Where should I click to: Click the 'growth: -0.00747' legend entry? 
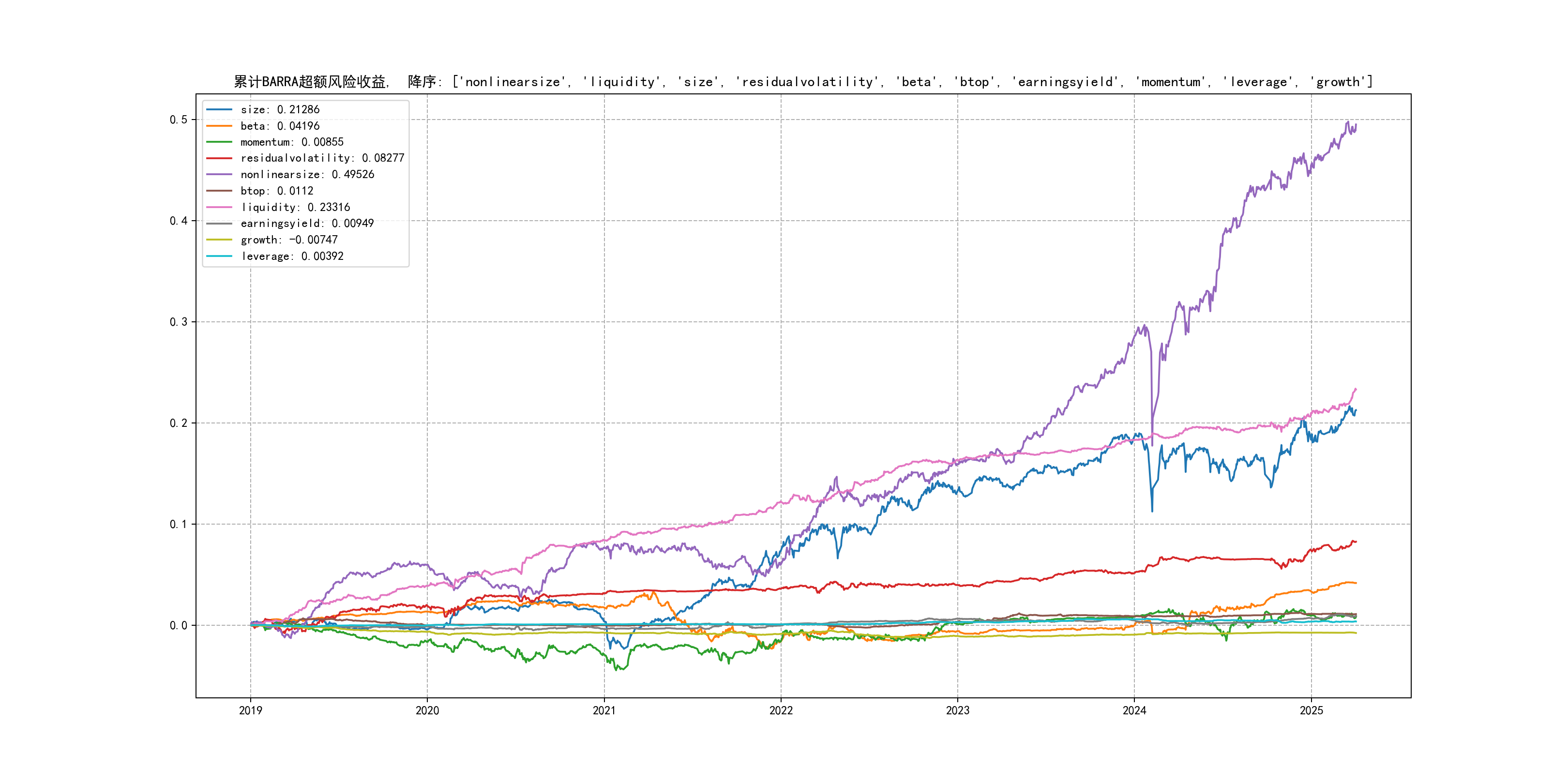tap(288, 240)
